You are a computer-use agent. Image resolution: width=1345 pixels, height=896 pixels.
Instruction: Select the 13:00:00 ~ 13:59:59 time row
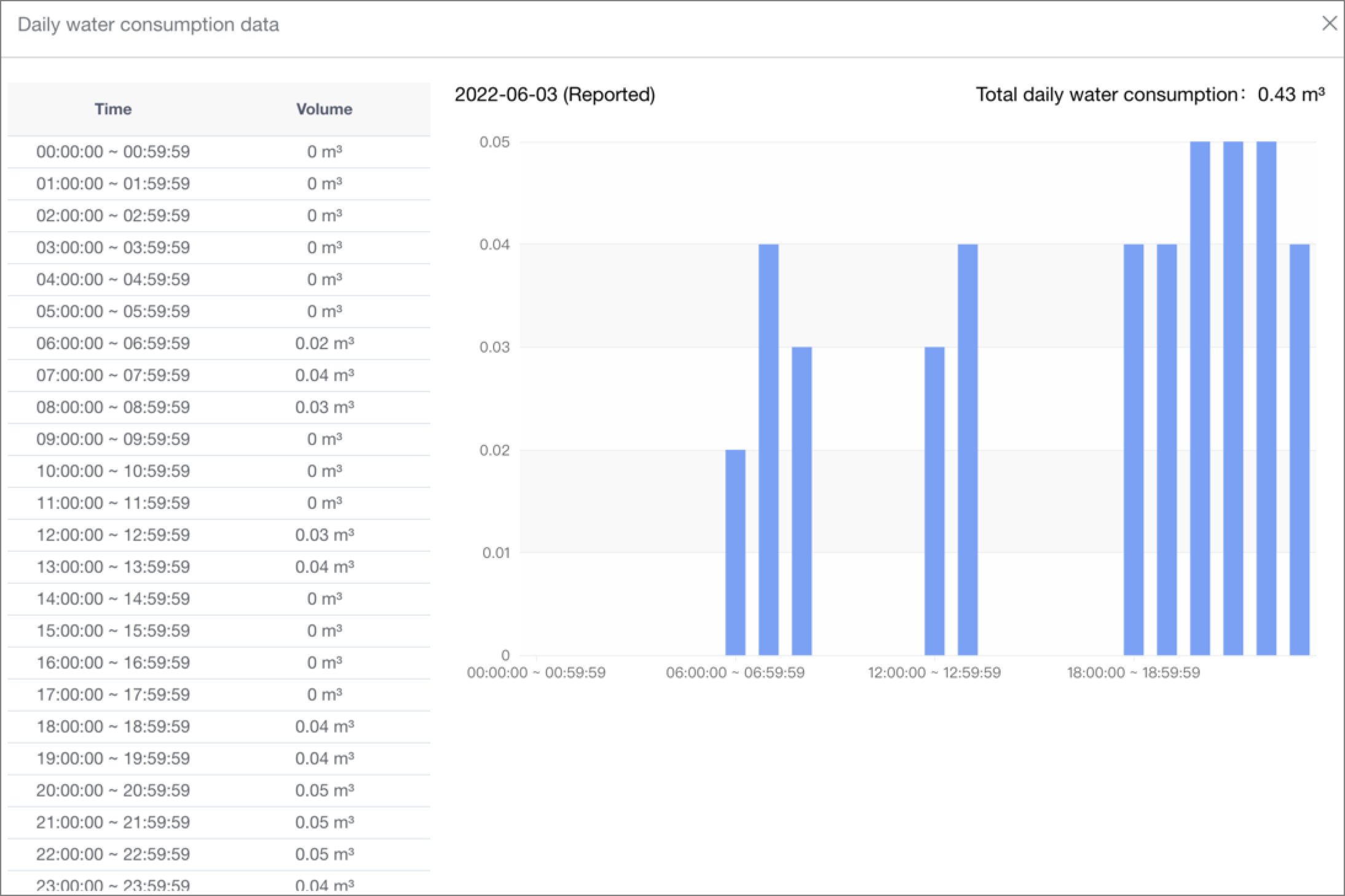coord(219,567)
